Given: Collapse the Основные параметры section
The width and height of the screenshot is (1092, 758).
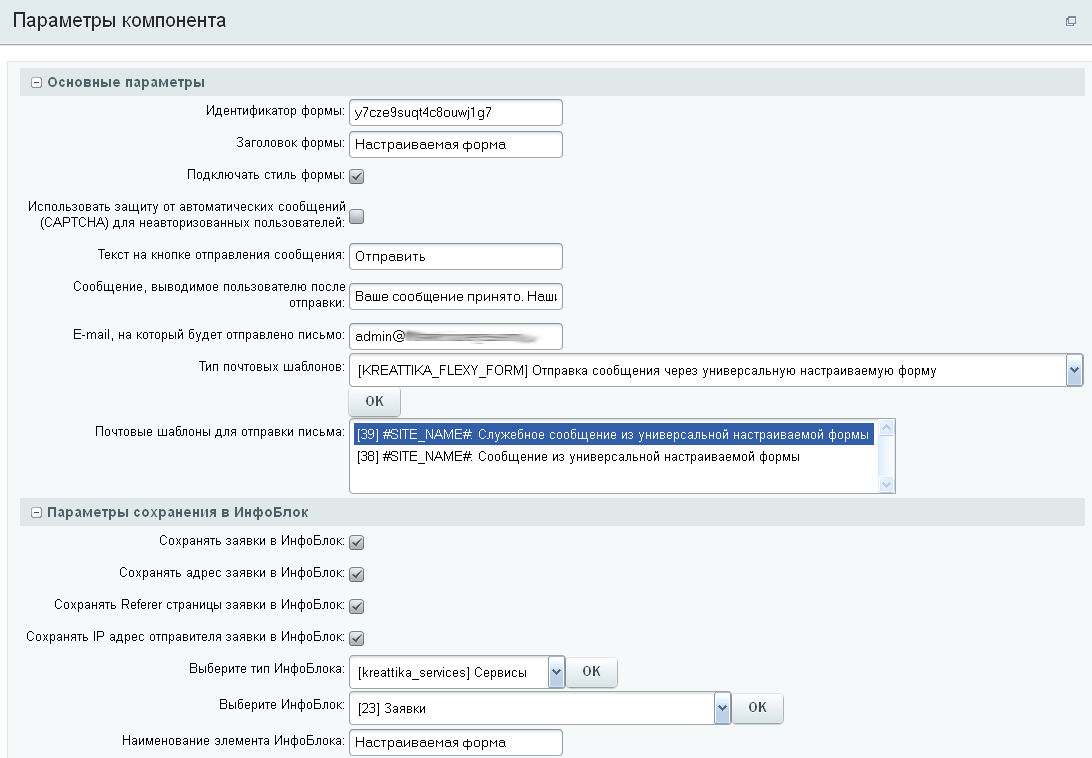Looking at the screenshot, I should (x=37, y=83).
